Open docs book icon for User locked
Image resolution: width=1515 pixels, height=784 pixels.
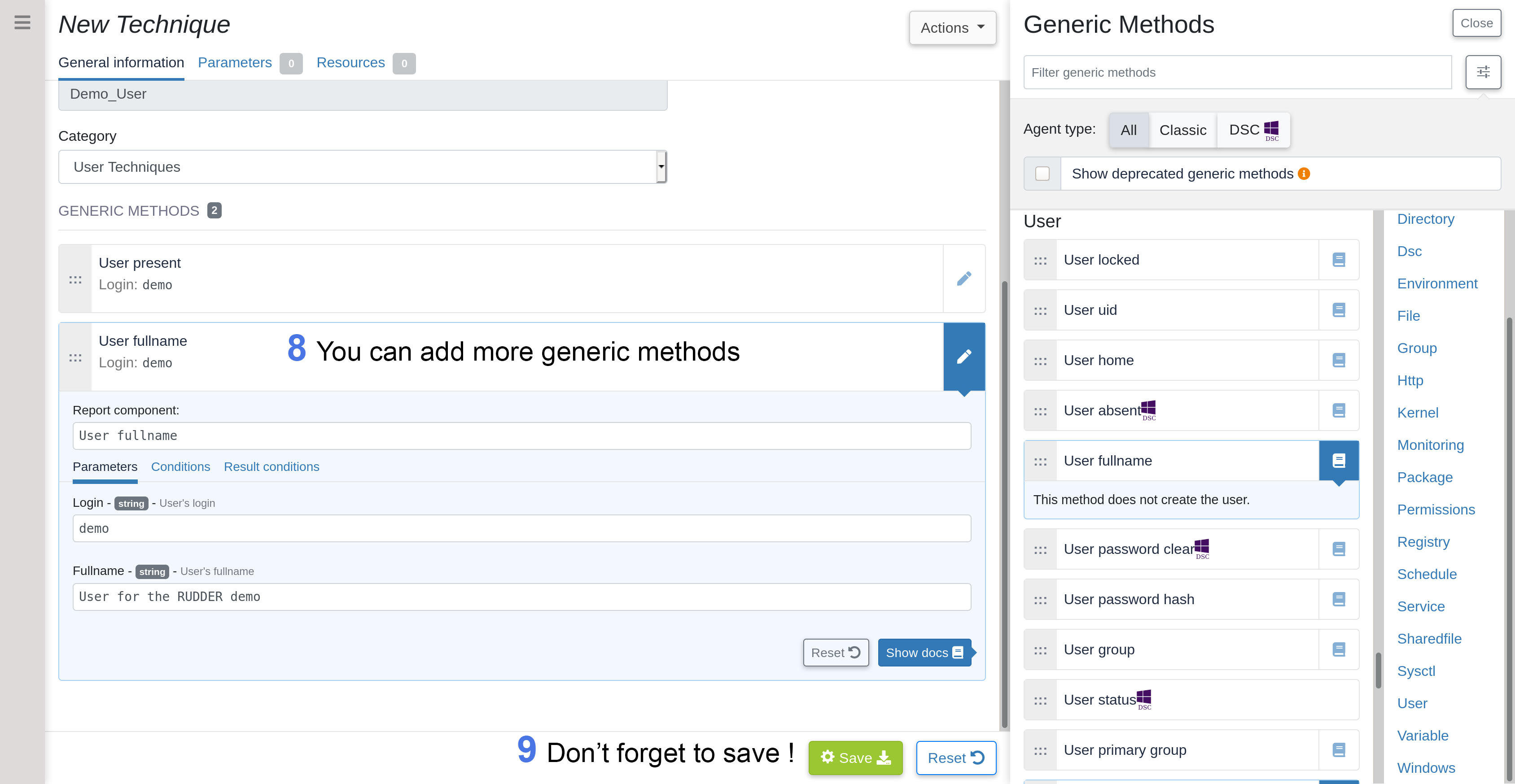[1339, 260]
